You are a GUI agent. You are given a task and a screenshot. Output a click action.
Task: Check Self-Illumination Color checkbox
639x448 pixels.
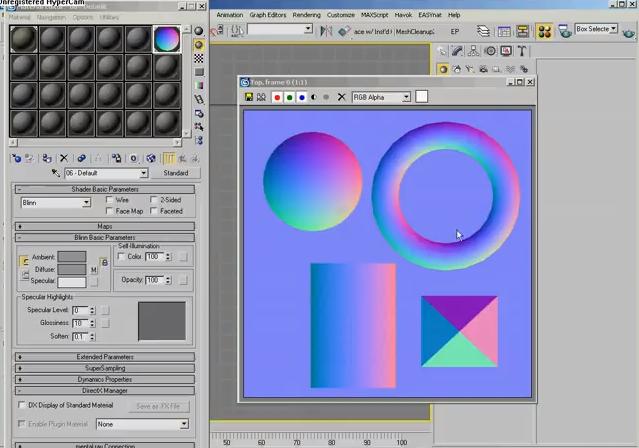pyautogui.click(x=121, y=256)
